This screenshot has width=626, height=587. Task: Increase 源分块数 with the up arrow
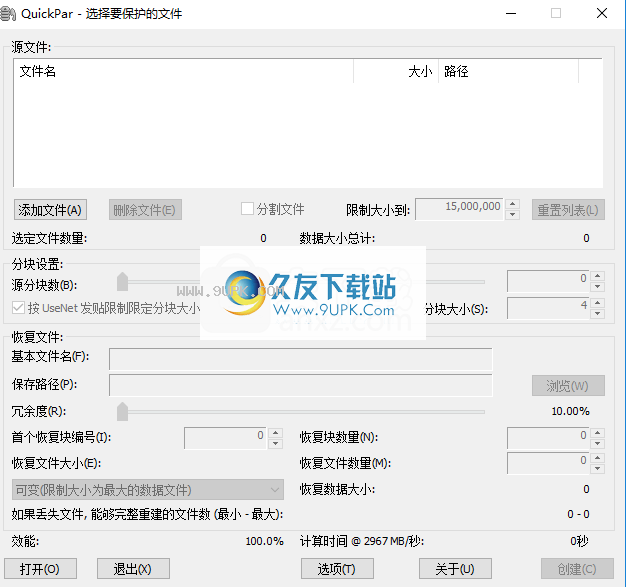coord(597,276)
